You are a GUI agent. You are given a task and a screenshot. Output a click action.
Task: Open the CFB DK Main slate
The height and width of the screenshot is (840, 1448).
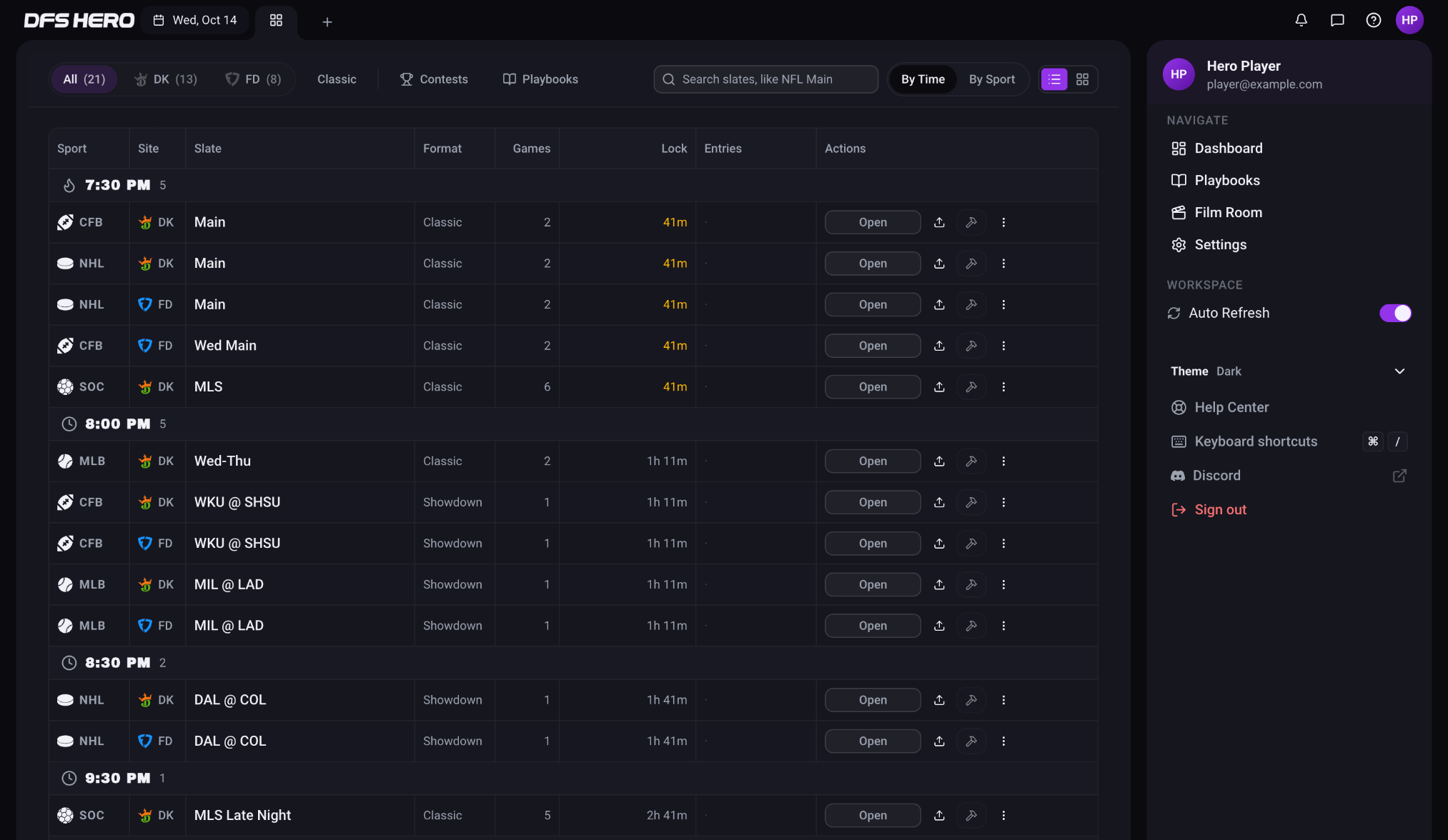click(873, 222)
